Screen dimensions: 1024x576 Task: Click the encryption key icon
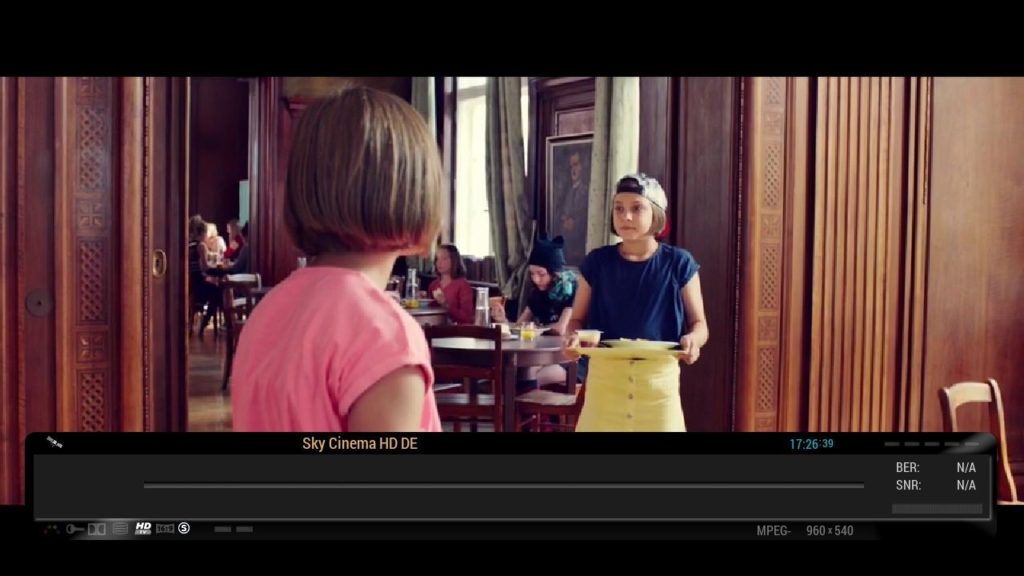74,529
